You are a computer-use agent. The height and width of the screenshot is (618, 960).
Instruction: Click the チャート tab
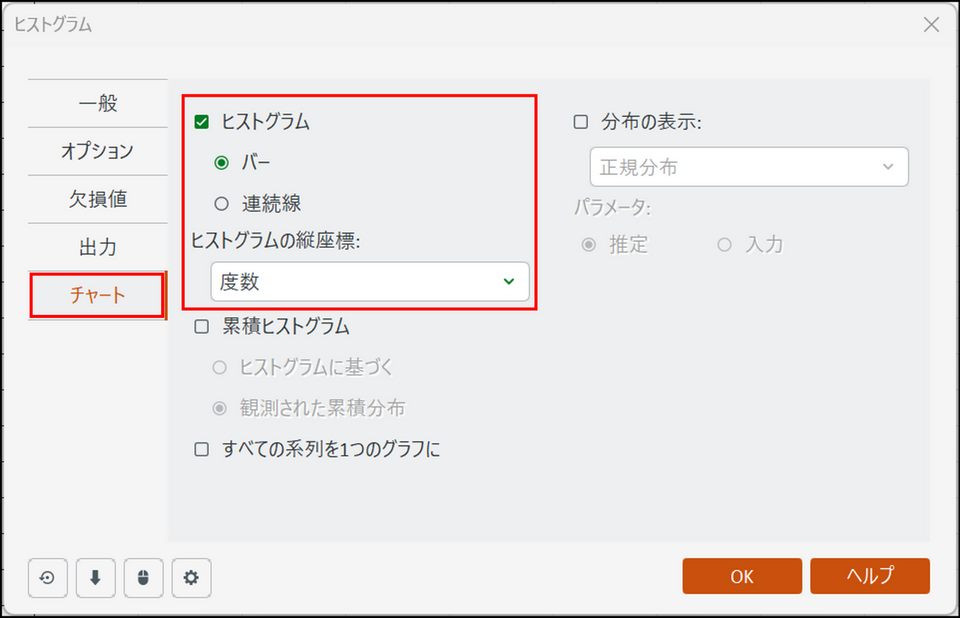click(97, 295)
